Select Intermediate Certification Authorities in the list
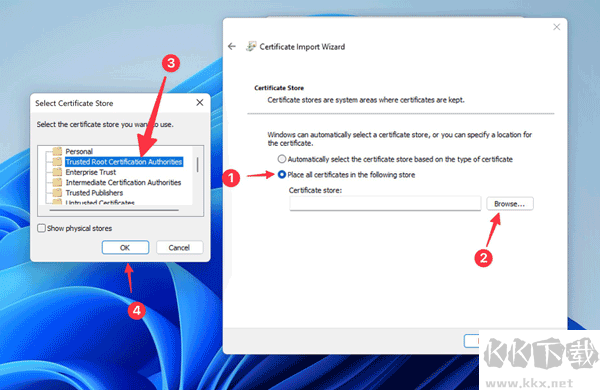This screenshot has width=600, height=390. pyautogui.click(x=123, y=182)
